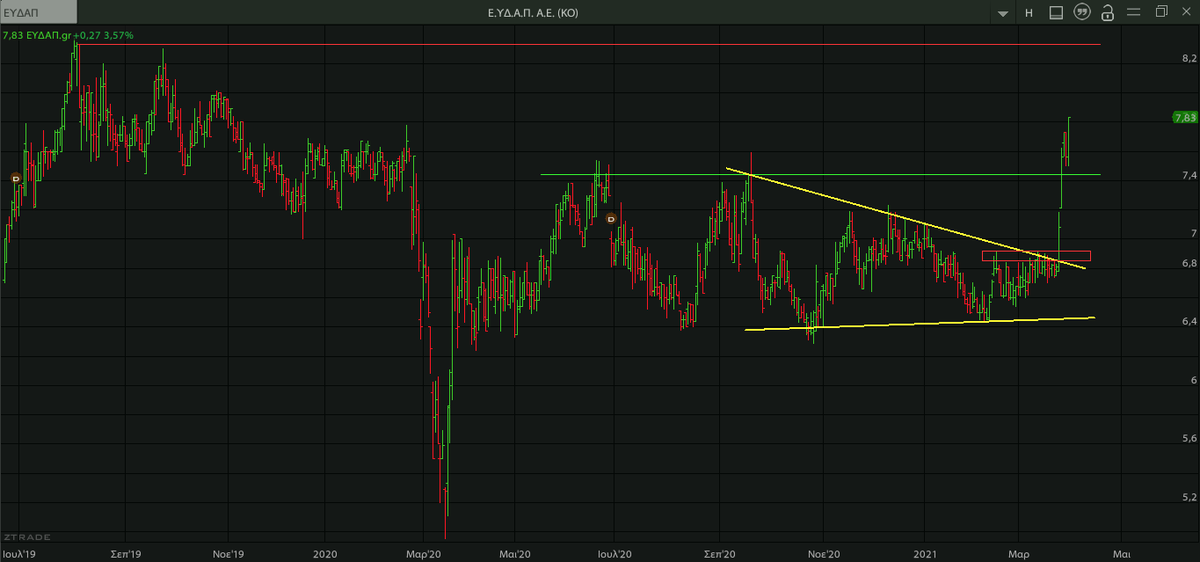Click the Σεπ'20 date label
This screenshot has height=562, width=1200.
(721, 552)
